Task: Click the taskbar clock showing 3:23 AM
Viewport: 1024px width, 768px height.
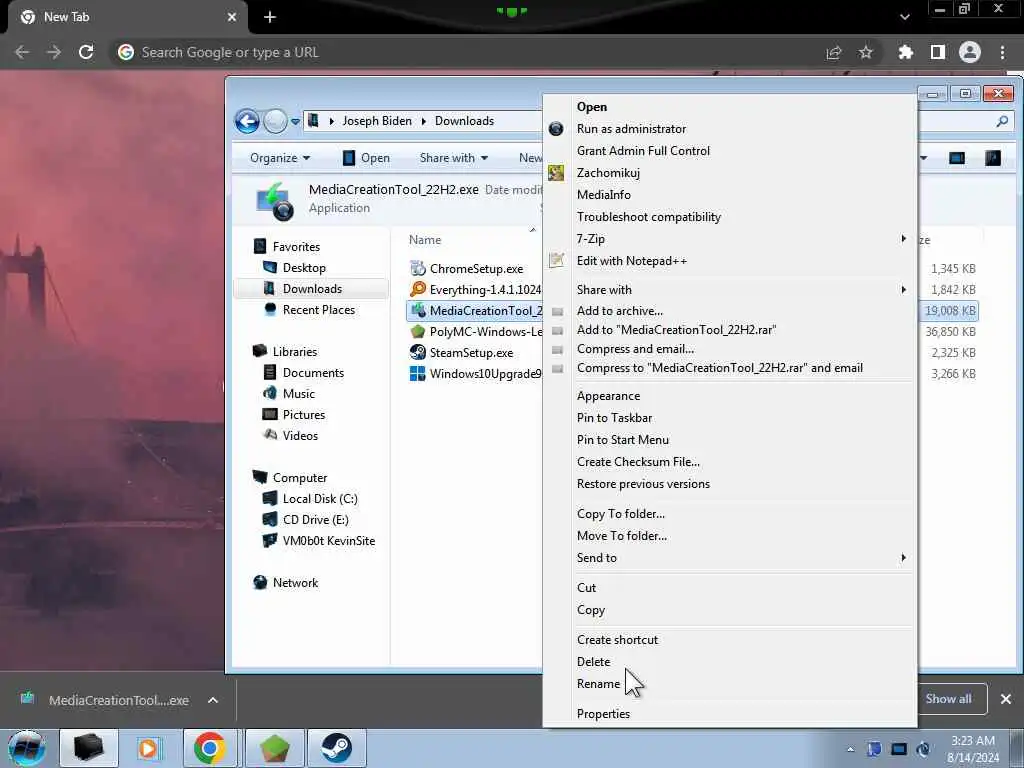Action: click(x=973, y=748)
